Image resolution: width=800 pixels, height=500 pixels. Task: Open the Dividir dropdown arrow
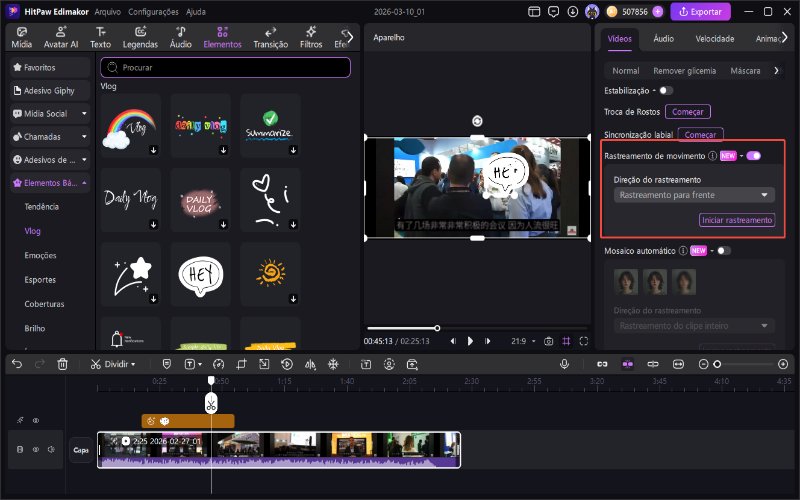[133, 364]
